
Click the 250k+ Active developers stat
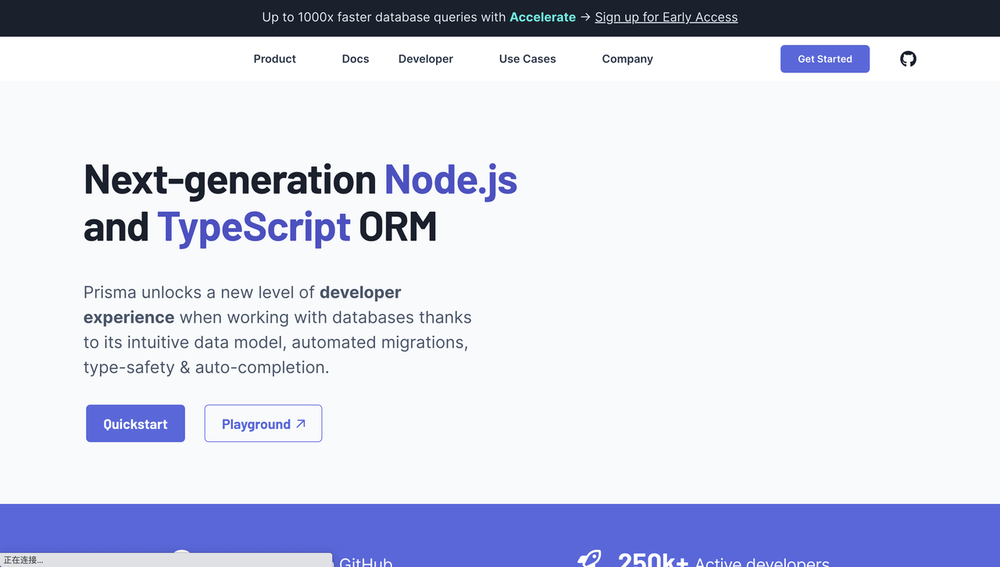pyautogui.click(x=722, y=562)
